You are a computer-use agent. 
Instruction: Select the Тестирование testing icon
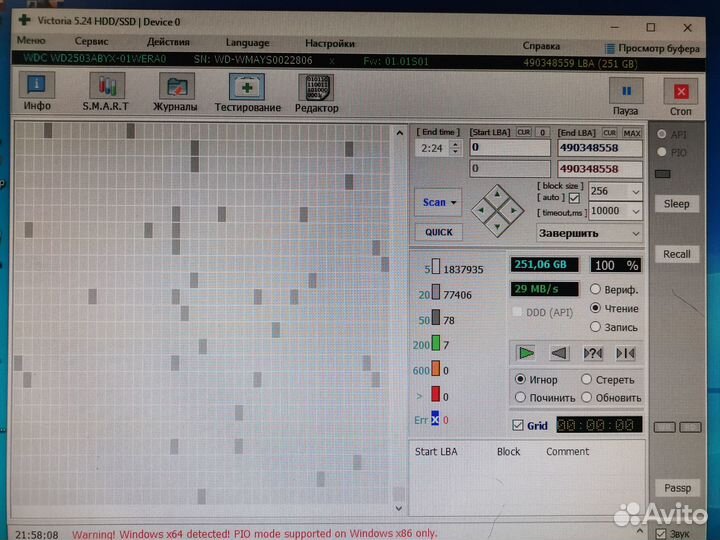(247, 89)
